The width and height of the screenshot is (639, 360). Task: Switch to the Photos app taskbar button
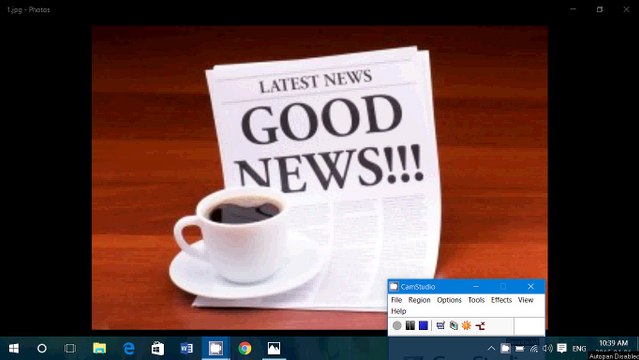tap(274, 348)
